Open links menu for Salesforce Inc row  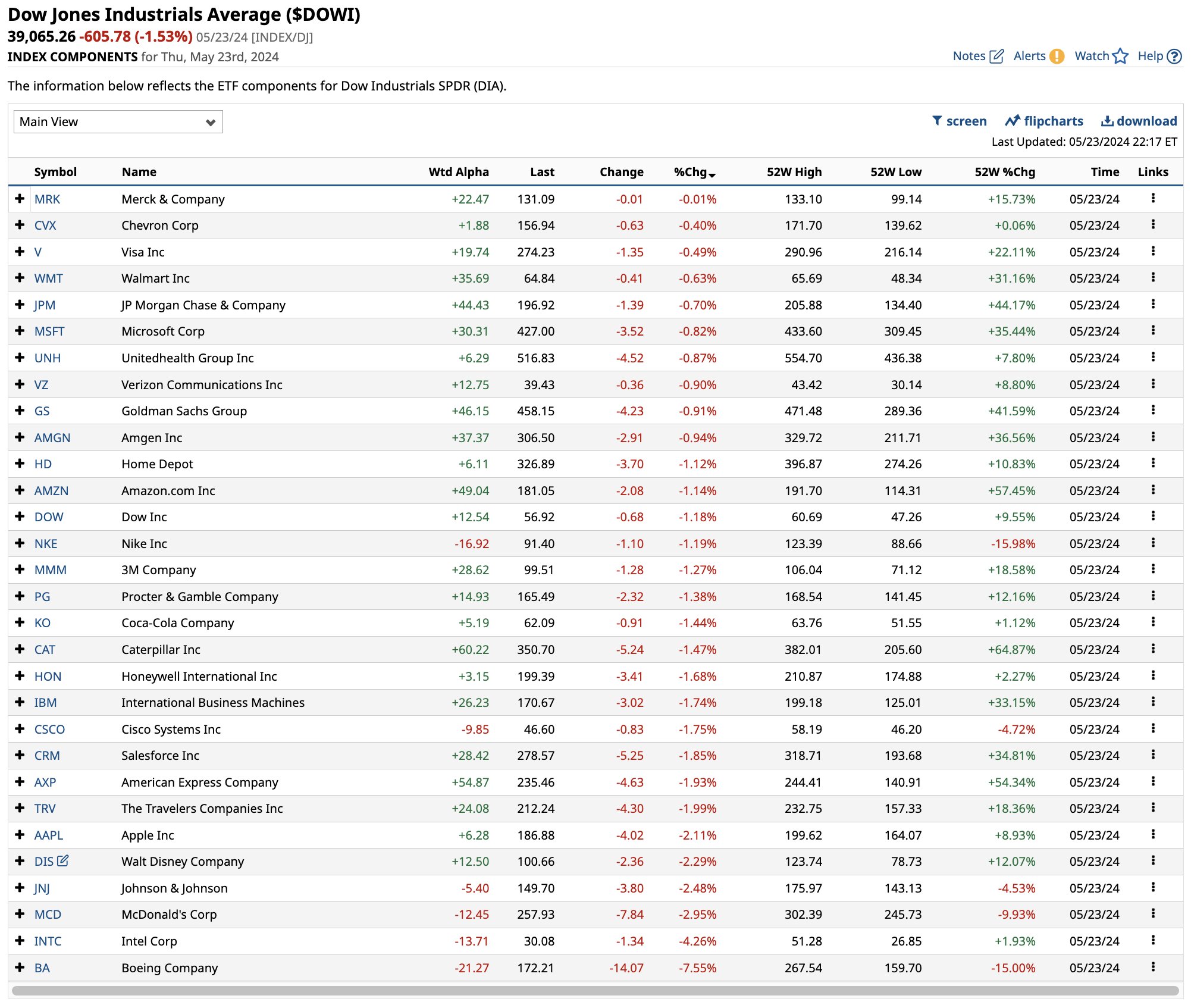click(x=1153, y=755)
